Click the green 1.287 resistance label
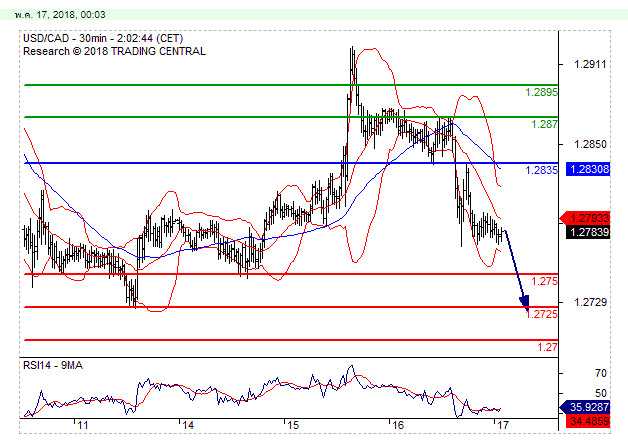The image size is (628, 447). tap(544, 124)
